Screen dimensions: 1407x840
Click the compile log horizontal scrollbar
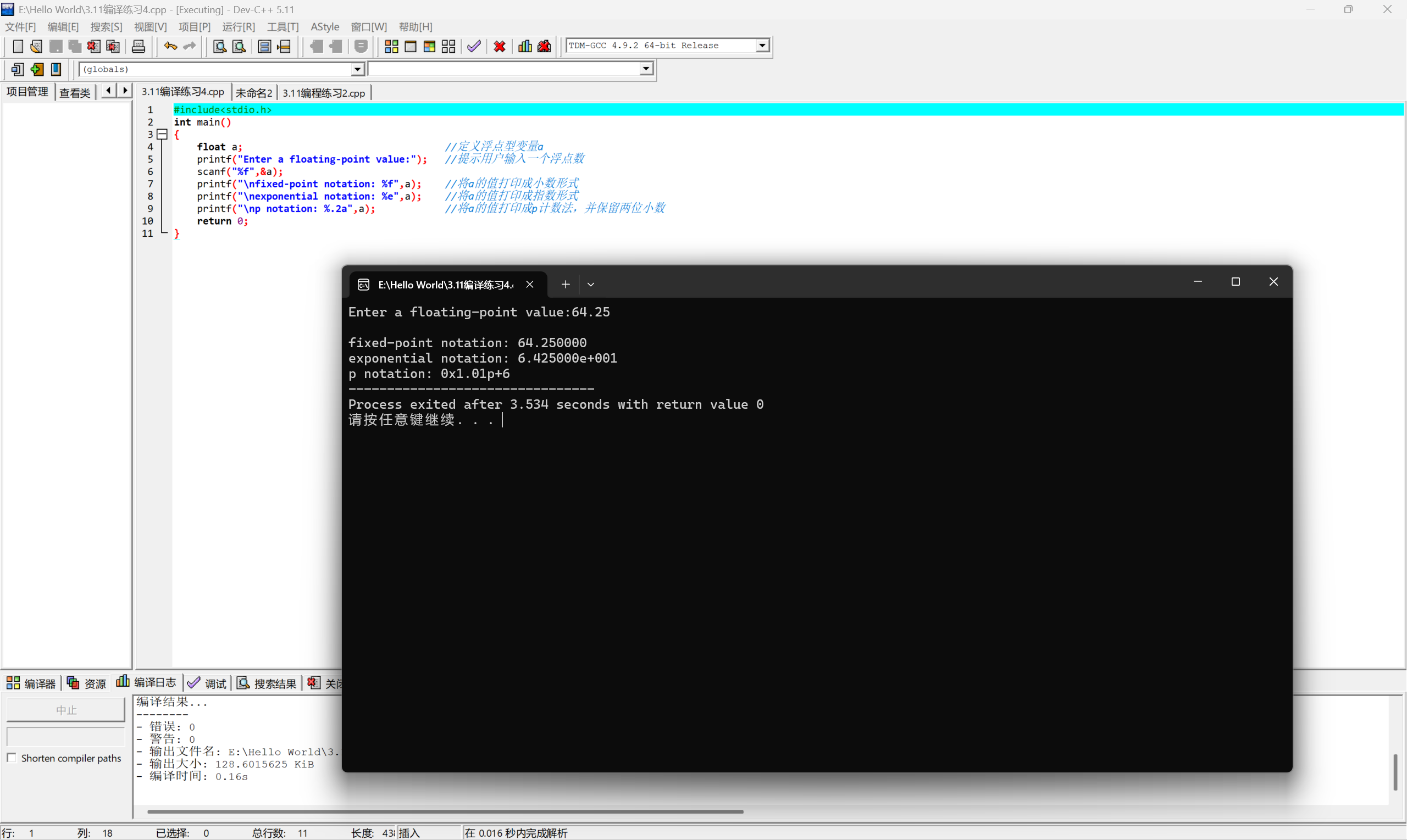(445, 811)
